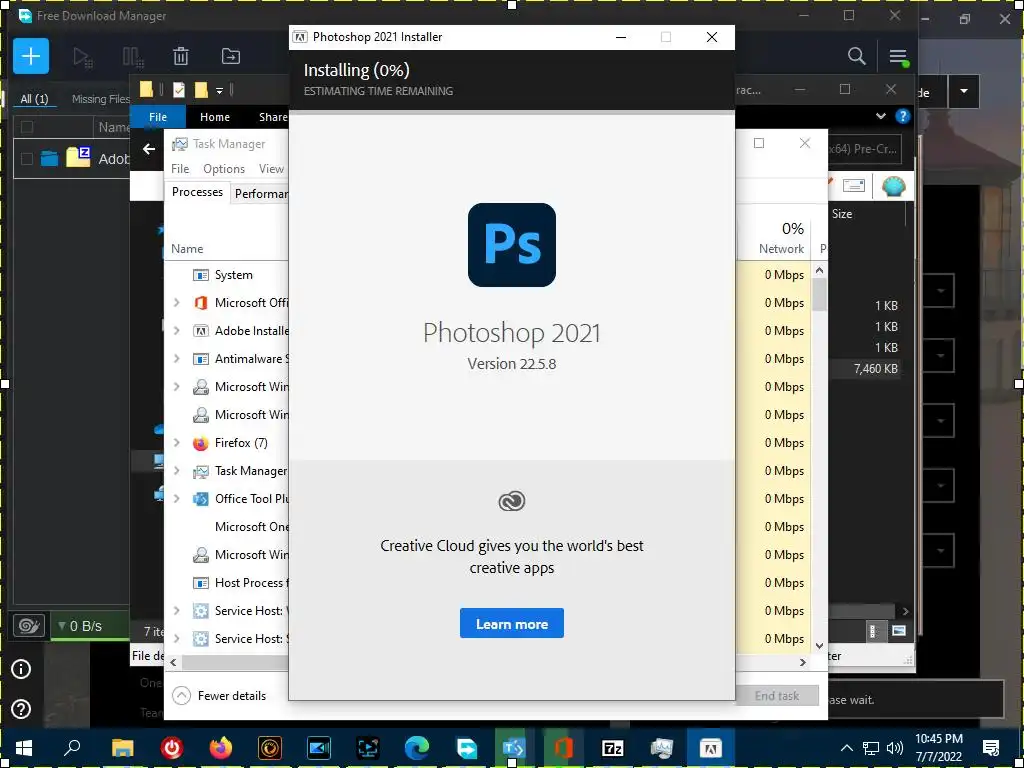The width and height of the screenshot is (1024, 768).
Task: Click the Task Manager scroll down arrow
Action: coord(819,646)
